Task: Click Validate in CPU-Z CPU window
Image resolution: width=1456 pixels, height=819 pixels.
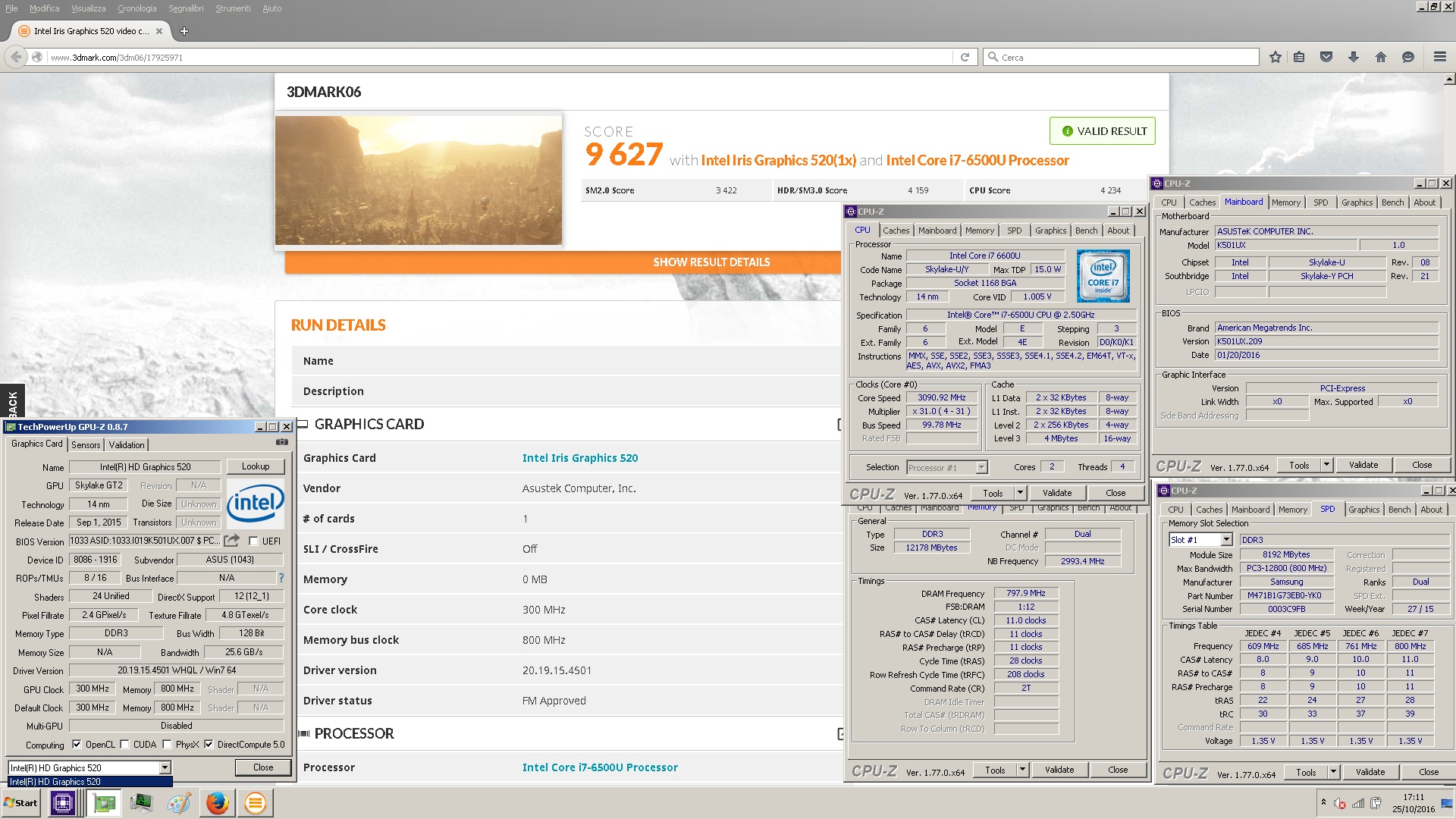Action: pos(1057,493)
